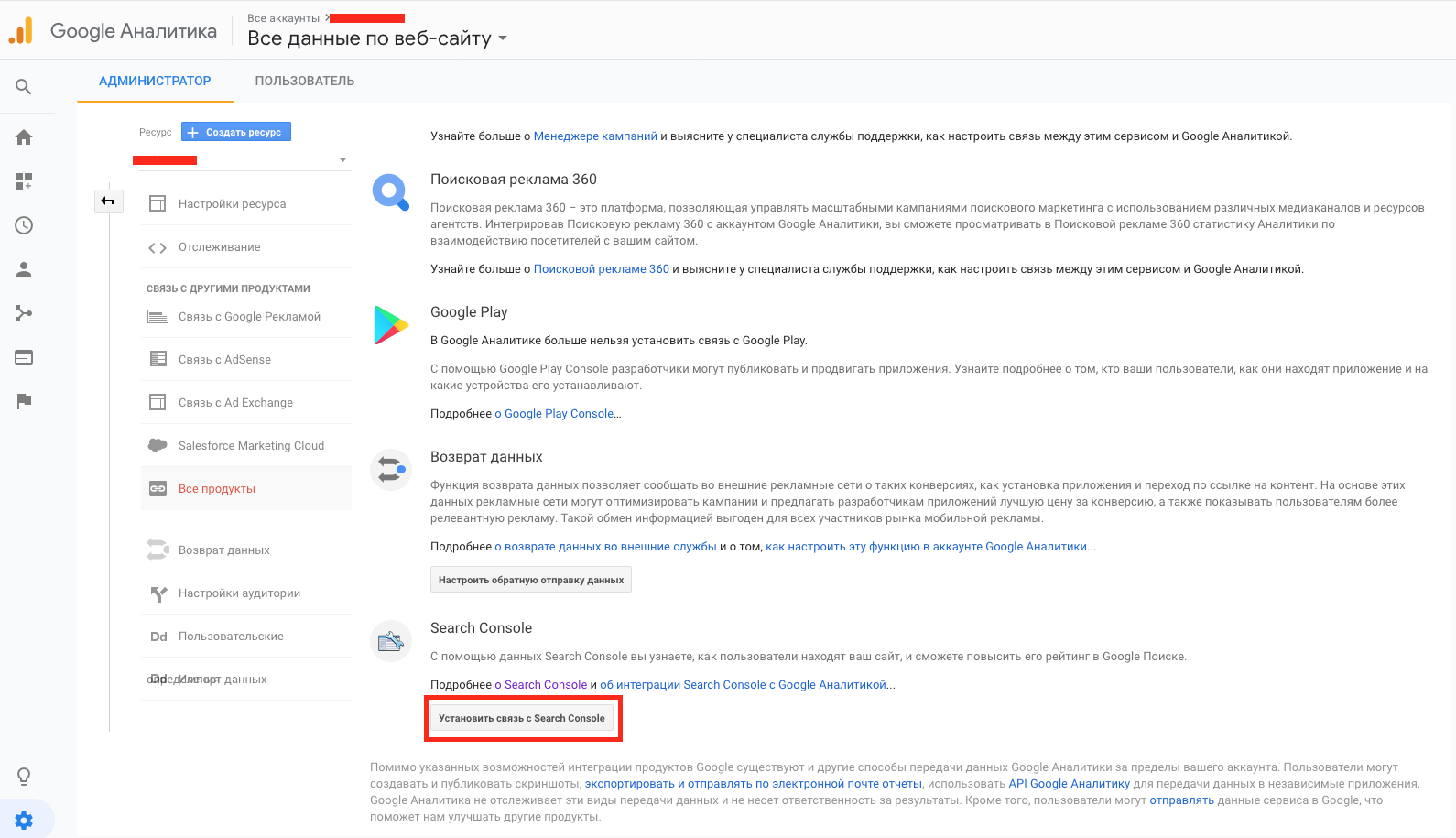Open экспортировать и отправлять отчеты link
The height and width of the screenshot is (838, 1456).
click(754, 784)
